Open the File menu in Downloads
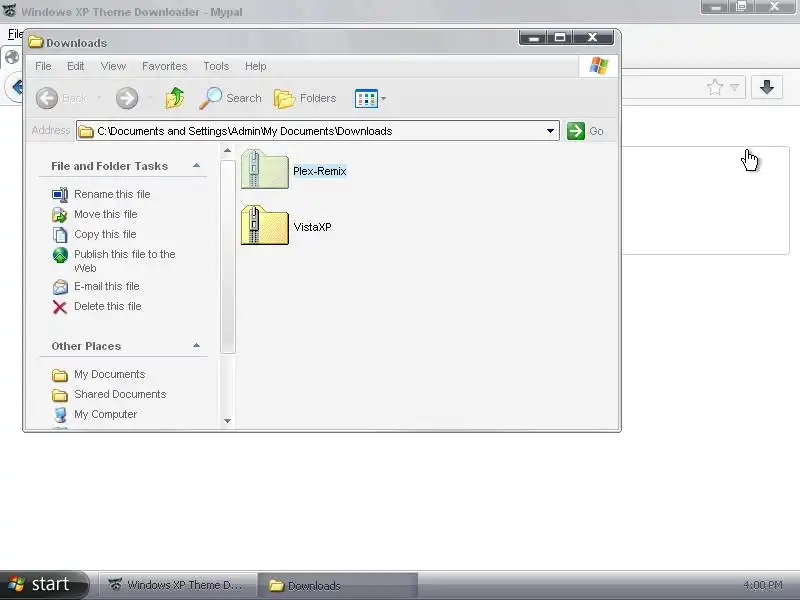The image size is (800, 600). pyautogui.click(x=43, y=66)
